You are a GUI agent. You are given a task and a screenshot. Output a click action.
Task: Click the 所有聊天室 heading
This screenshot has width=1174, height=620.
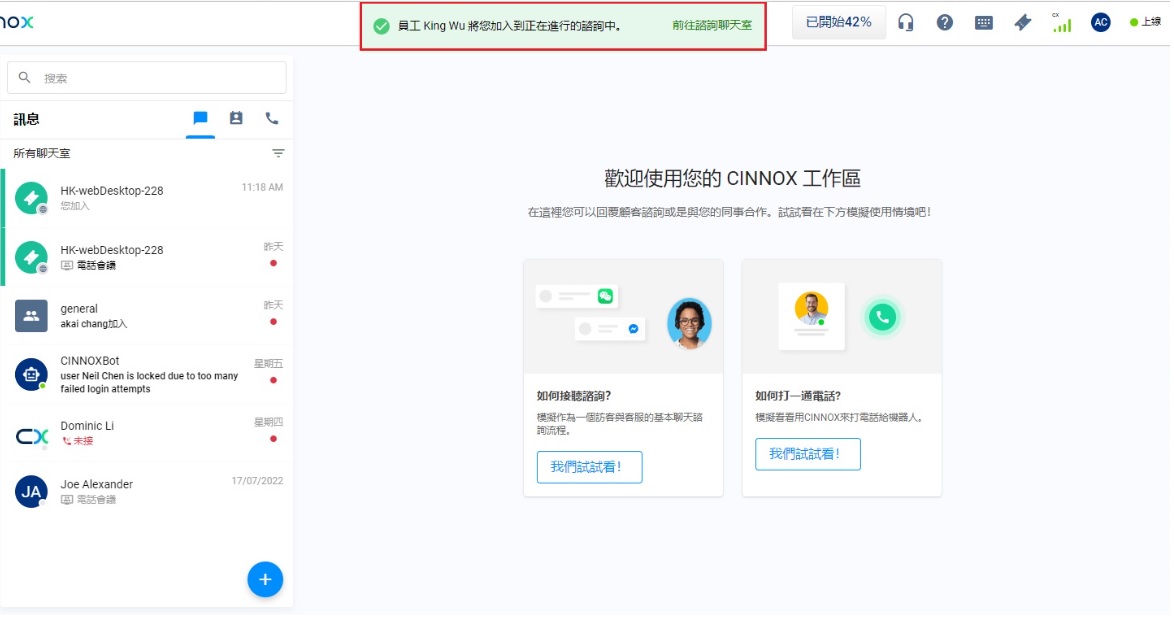point(42,154)
